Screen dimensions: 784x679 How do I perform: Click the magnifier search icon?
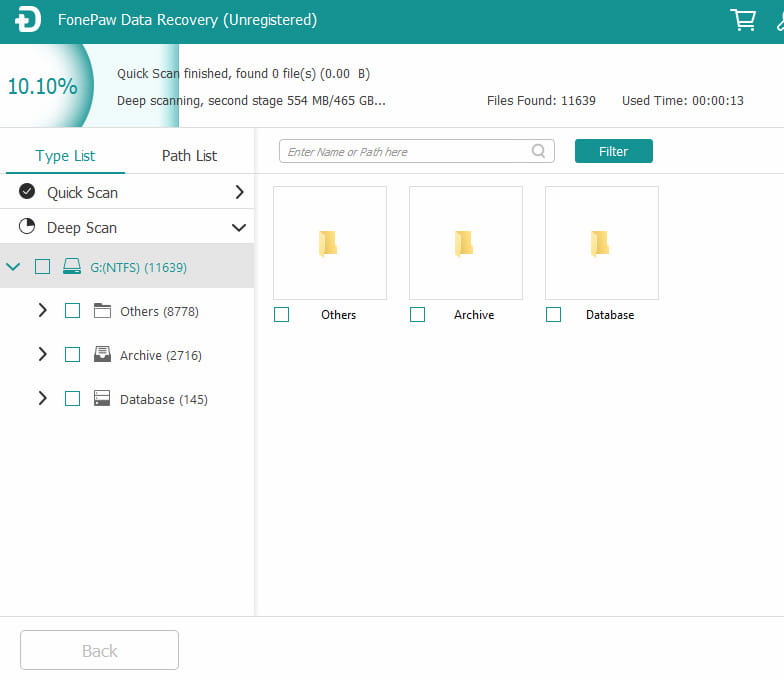point(539,151)
